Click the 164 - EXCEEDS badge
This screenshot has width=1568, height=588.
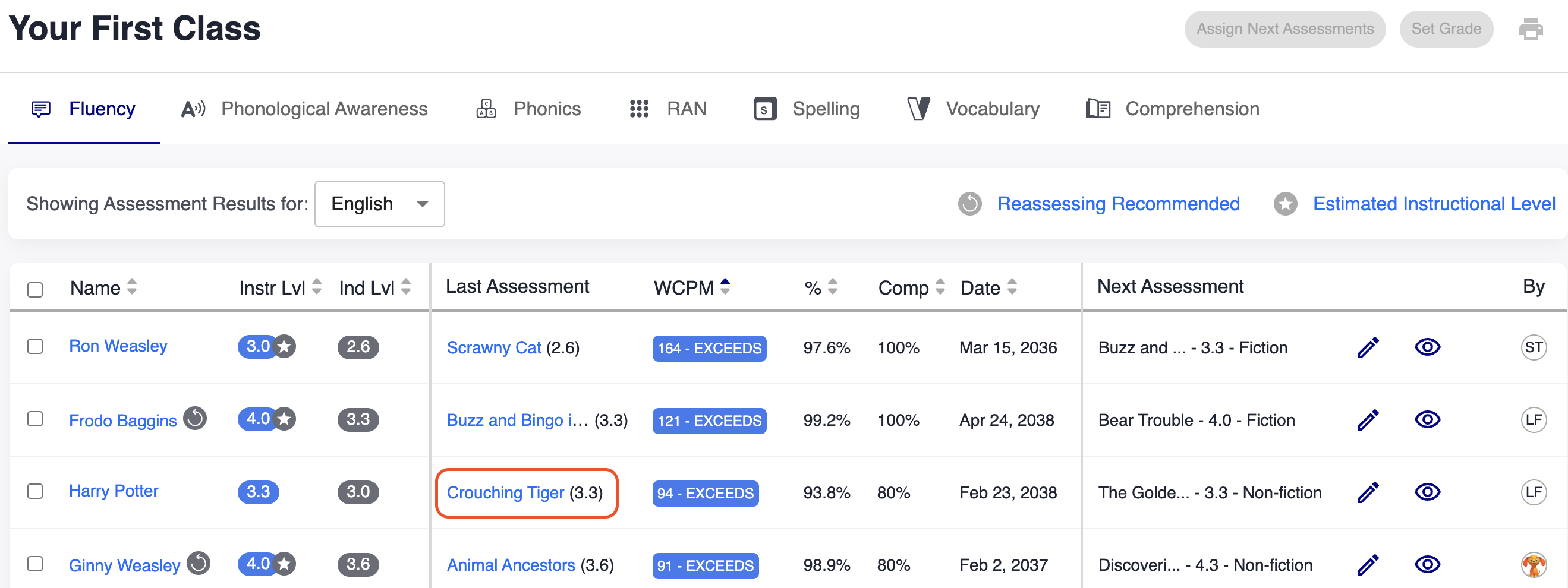point(709,349)
